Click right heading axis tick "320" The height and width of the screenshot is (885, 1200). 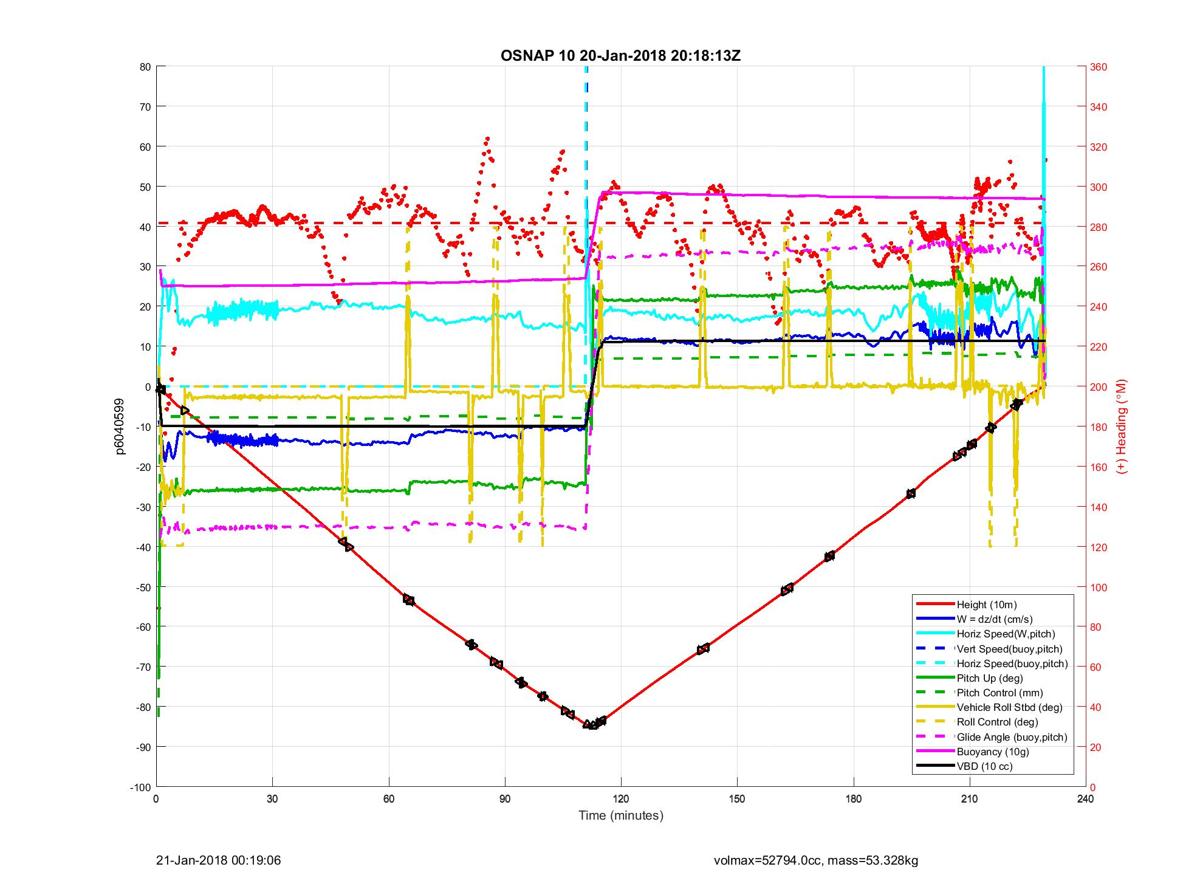[x=1100, y=147]
